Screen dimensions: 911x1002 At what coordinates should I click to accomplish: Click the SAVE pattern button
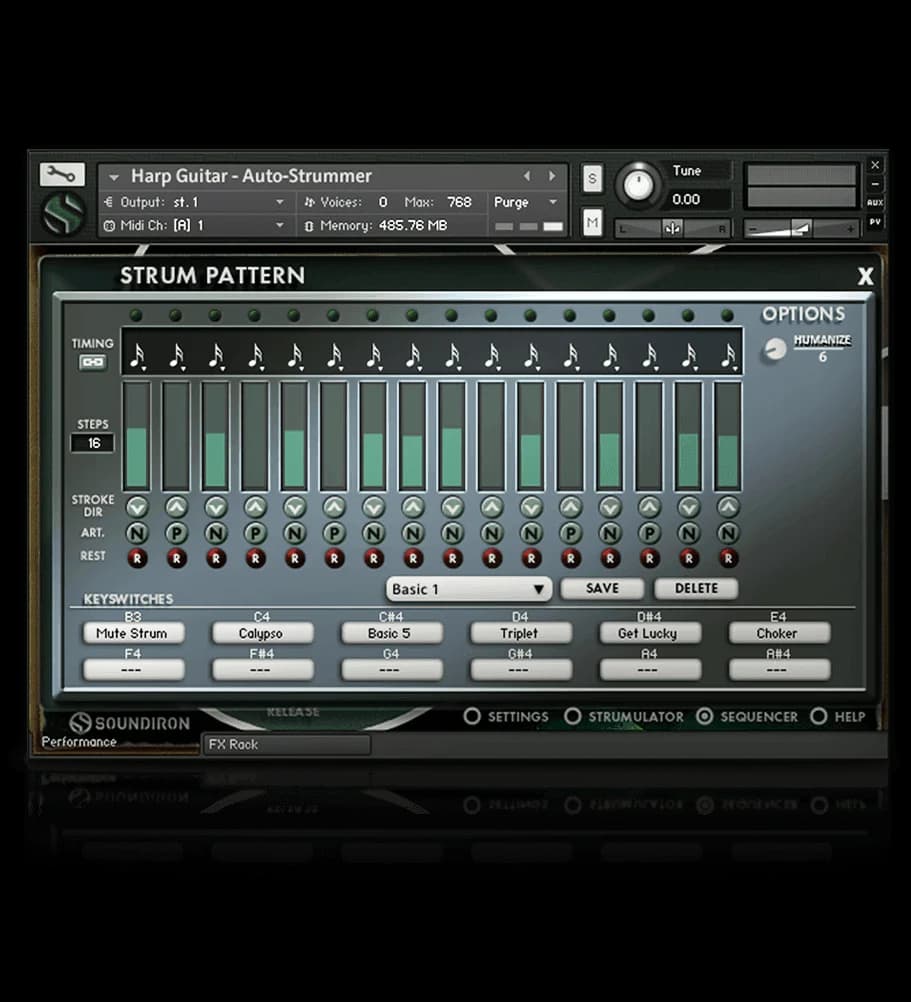tap(602, 588)
